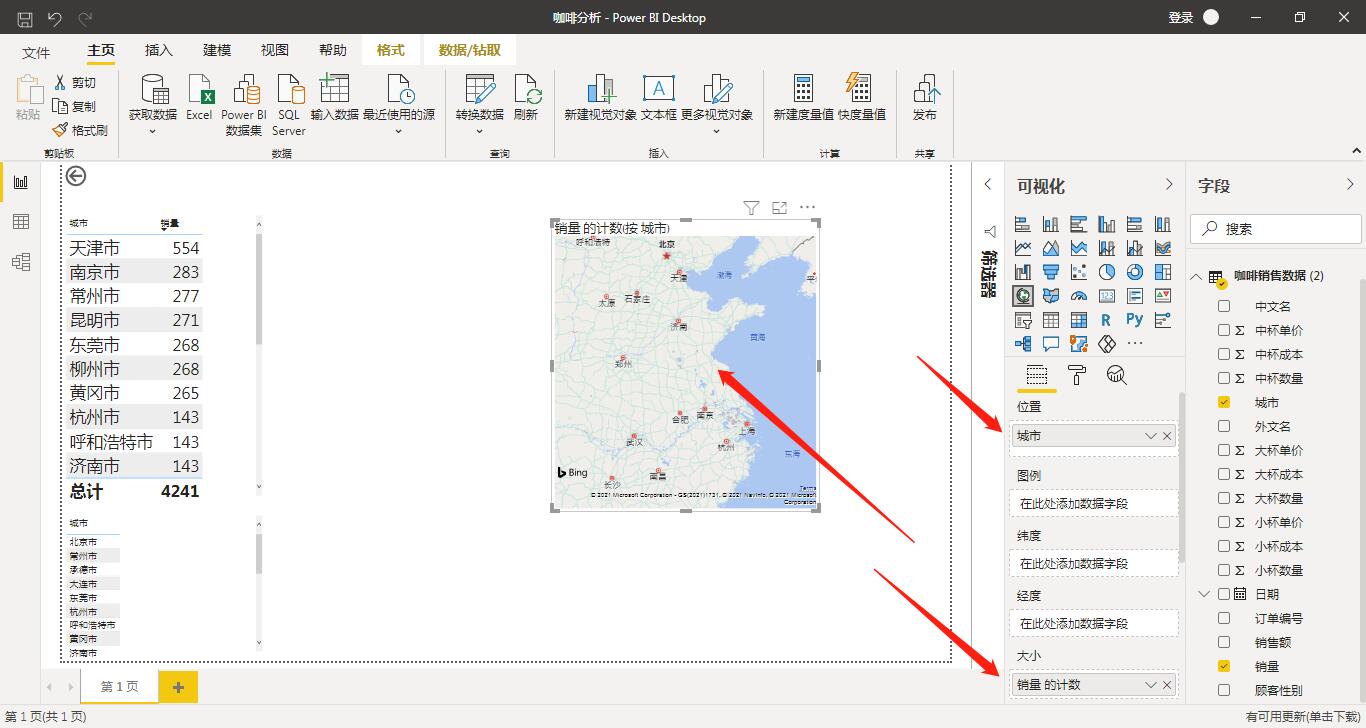Switch to the 建模 ribbon tab
1366x728 pixels.
point(217,51)
